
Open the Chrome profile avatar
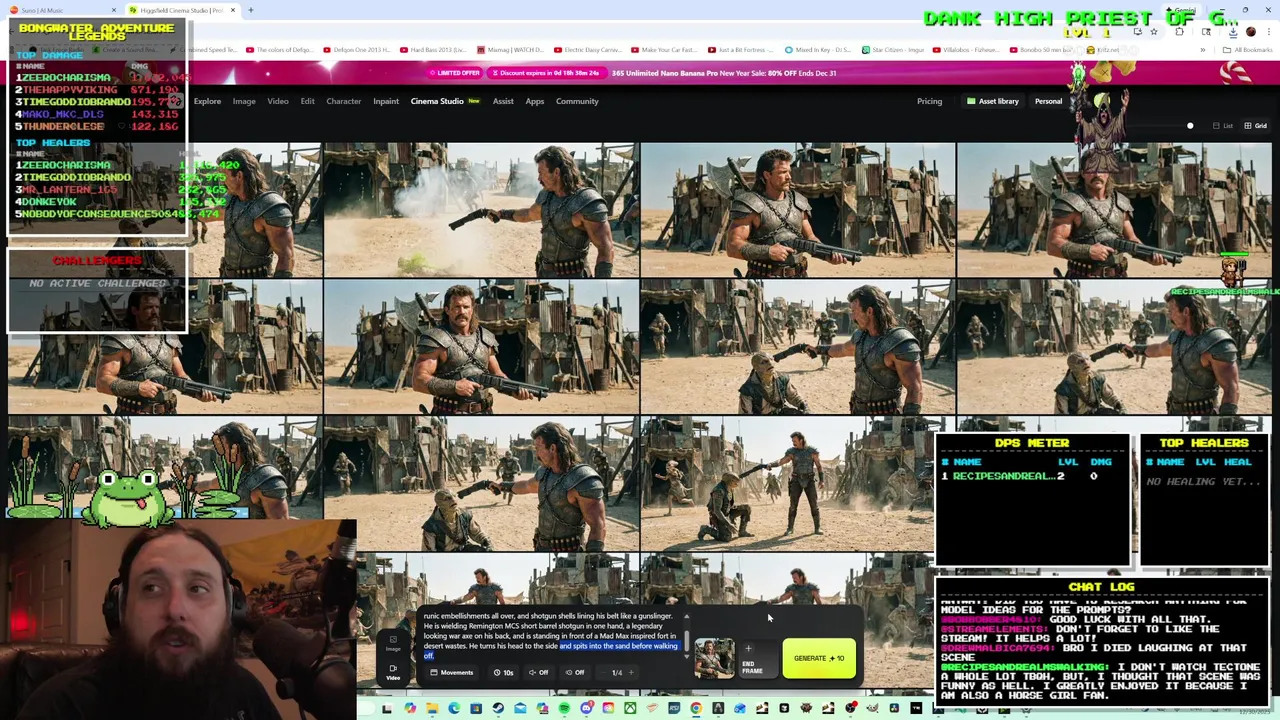click(x=1250, y=31)
